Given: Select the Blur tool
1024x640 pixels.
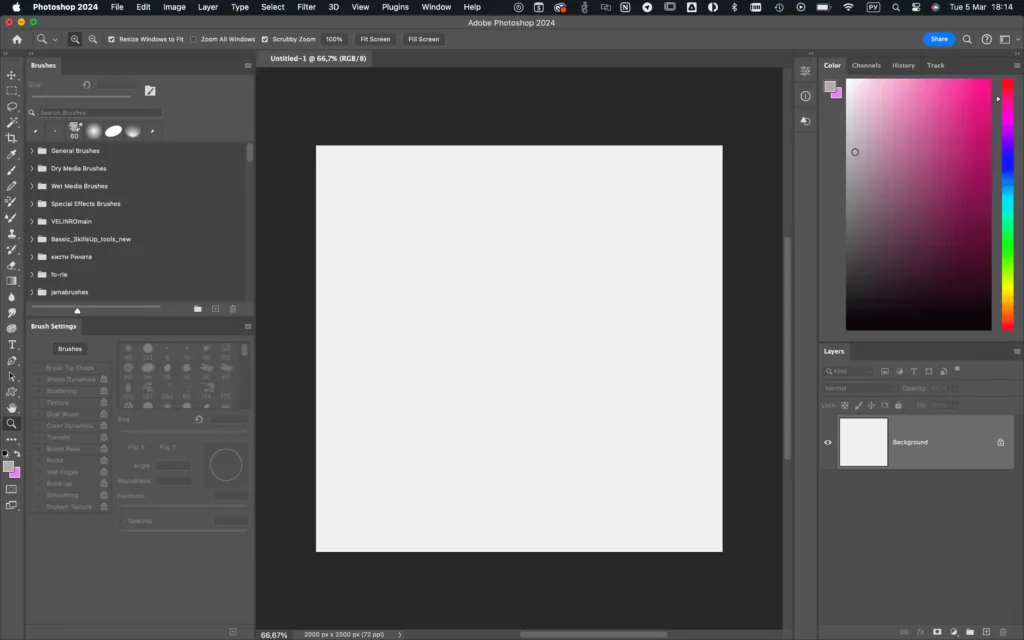Looking at the screenshot, I should 12,296.
